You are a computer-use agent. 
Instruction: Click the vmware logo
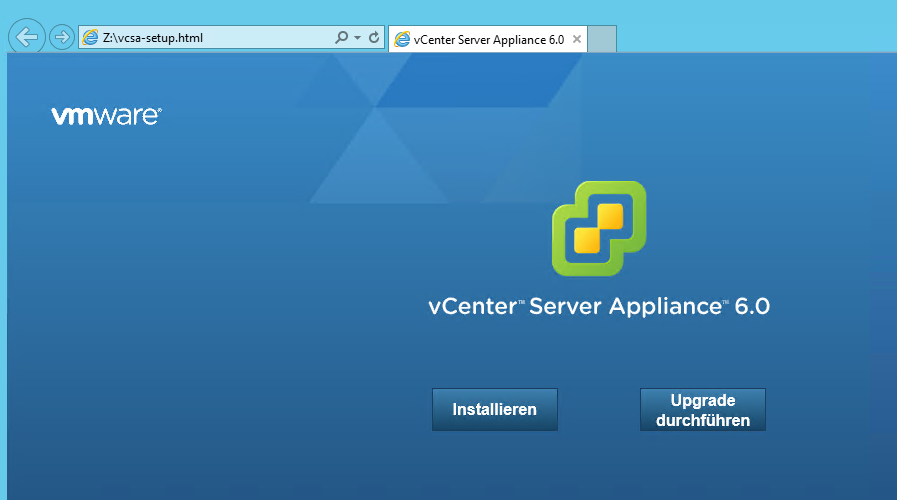[x=106, y=116]
